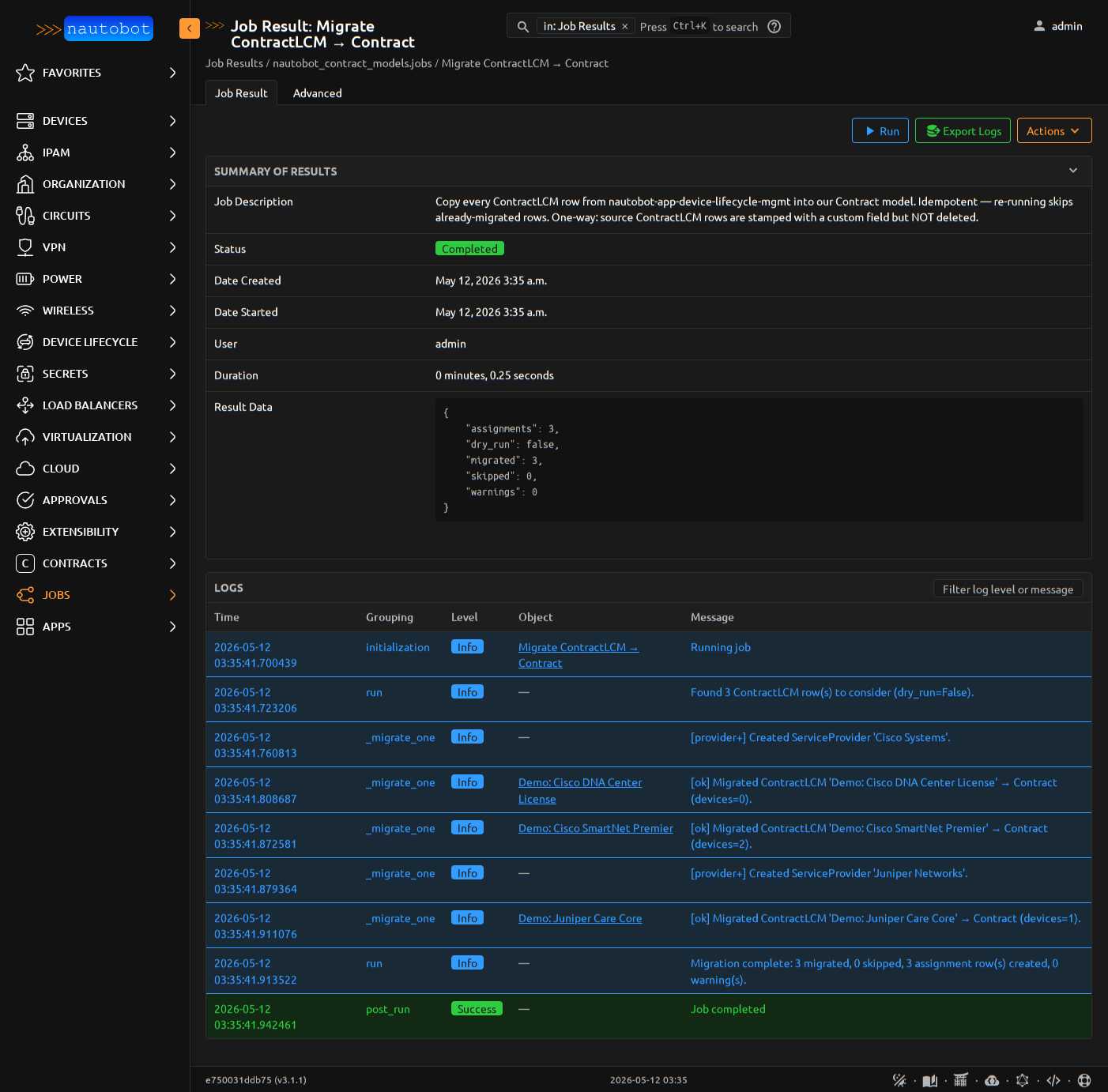Image resolution: width=1108 pixels, height=1092 pixels.
Task: Click the green Completed status badge
Action: coord(469,248)
